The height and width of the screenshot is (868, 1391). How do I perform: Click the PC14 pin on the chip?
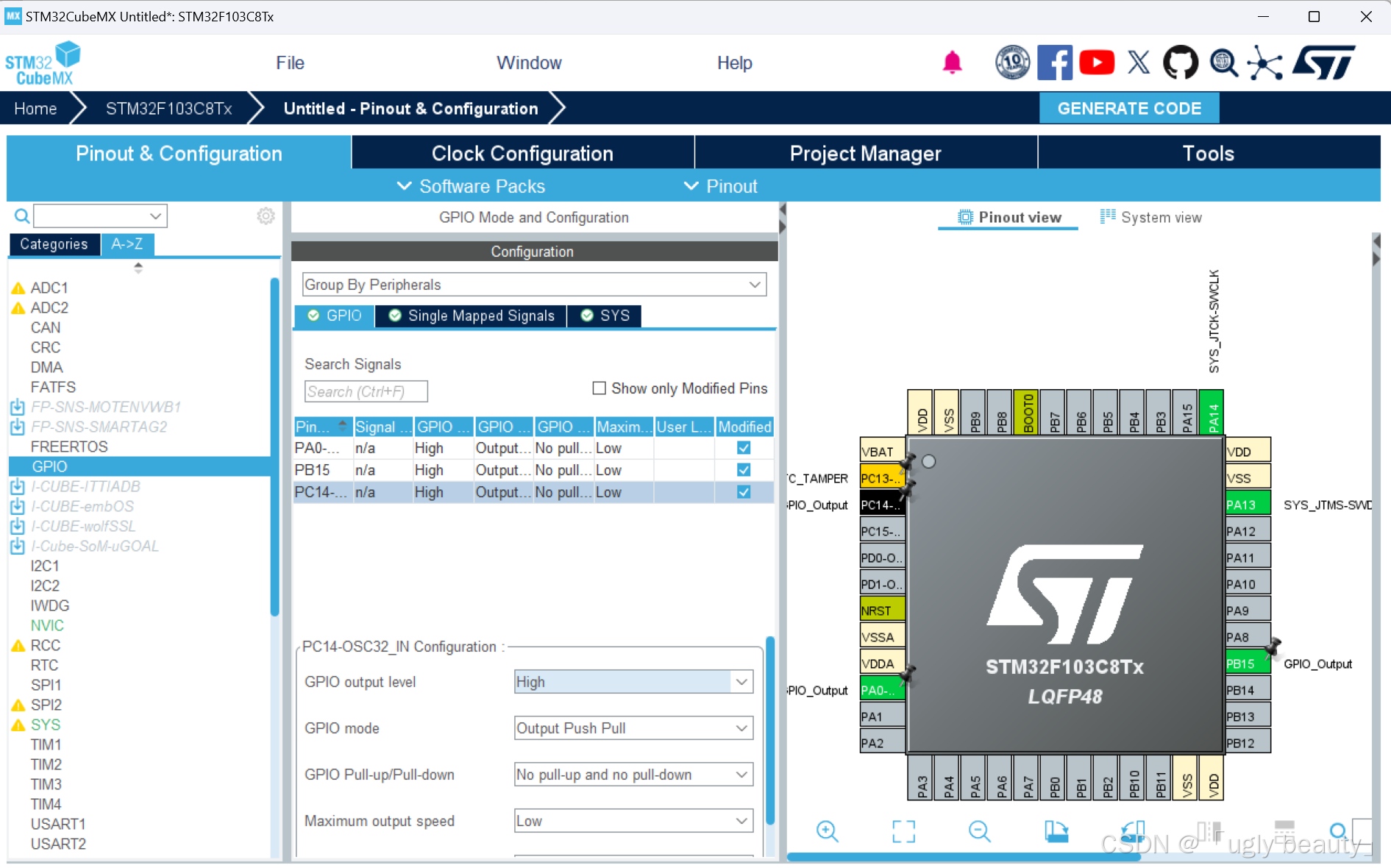[x=881, y=505]
